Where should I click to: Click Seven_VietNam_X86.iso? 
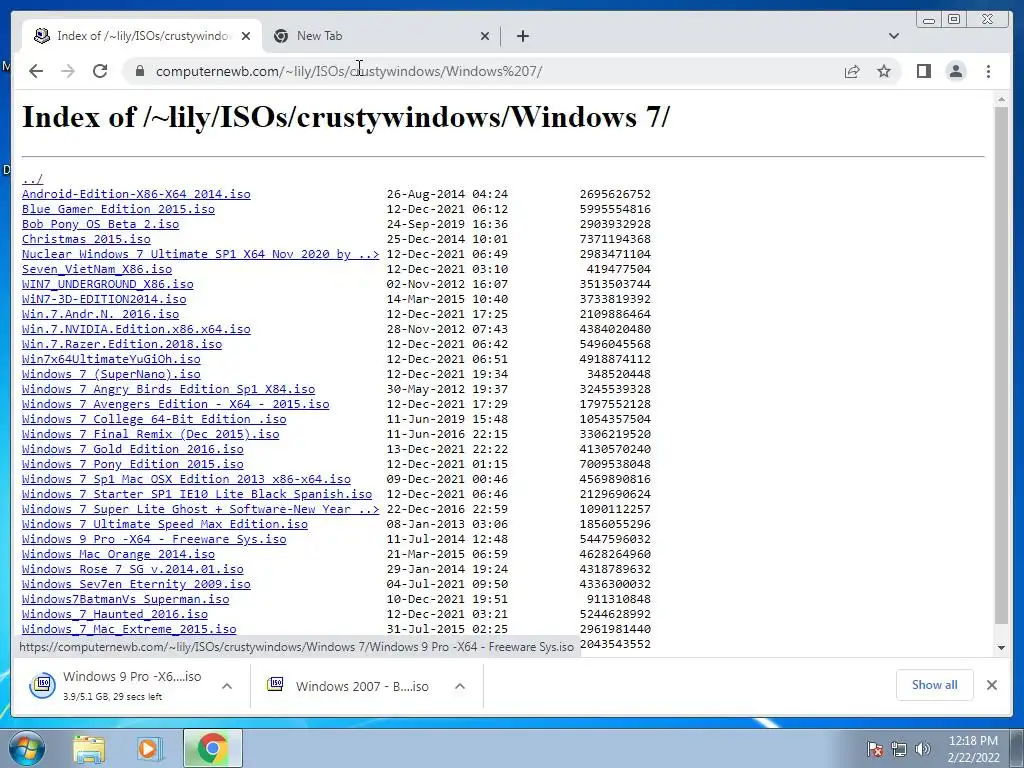[x=97, y=269]
